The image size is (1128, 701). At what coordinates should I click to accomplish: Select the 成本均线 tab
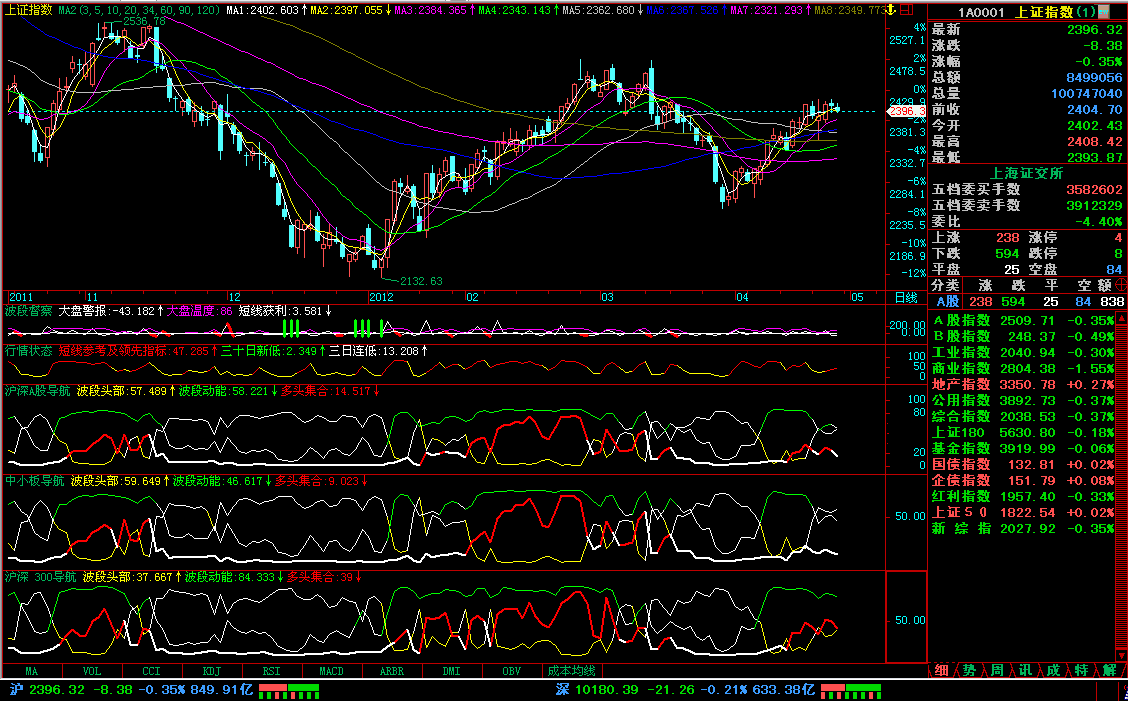tap(572, 671)
